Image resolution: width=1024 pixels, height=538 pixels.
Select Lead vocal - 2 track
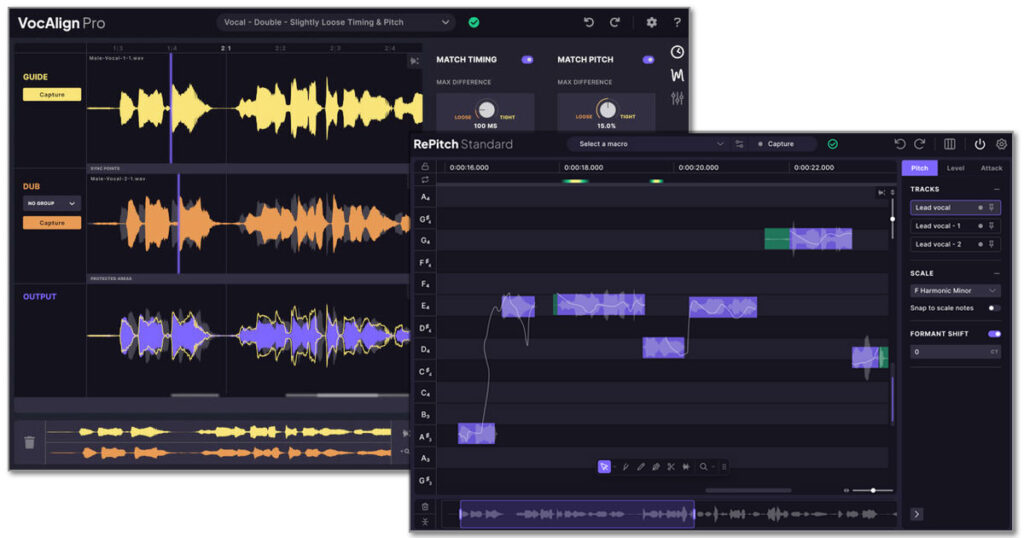click(x=955, y=244)
